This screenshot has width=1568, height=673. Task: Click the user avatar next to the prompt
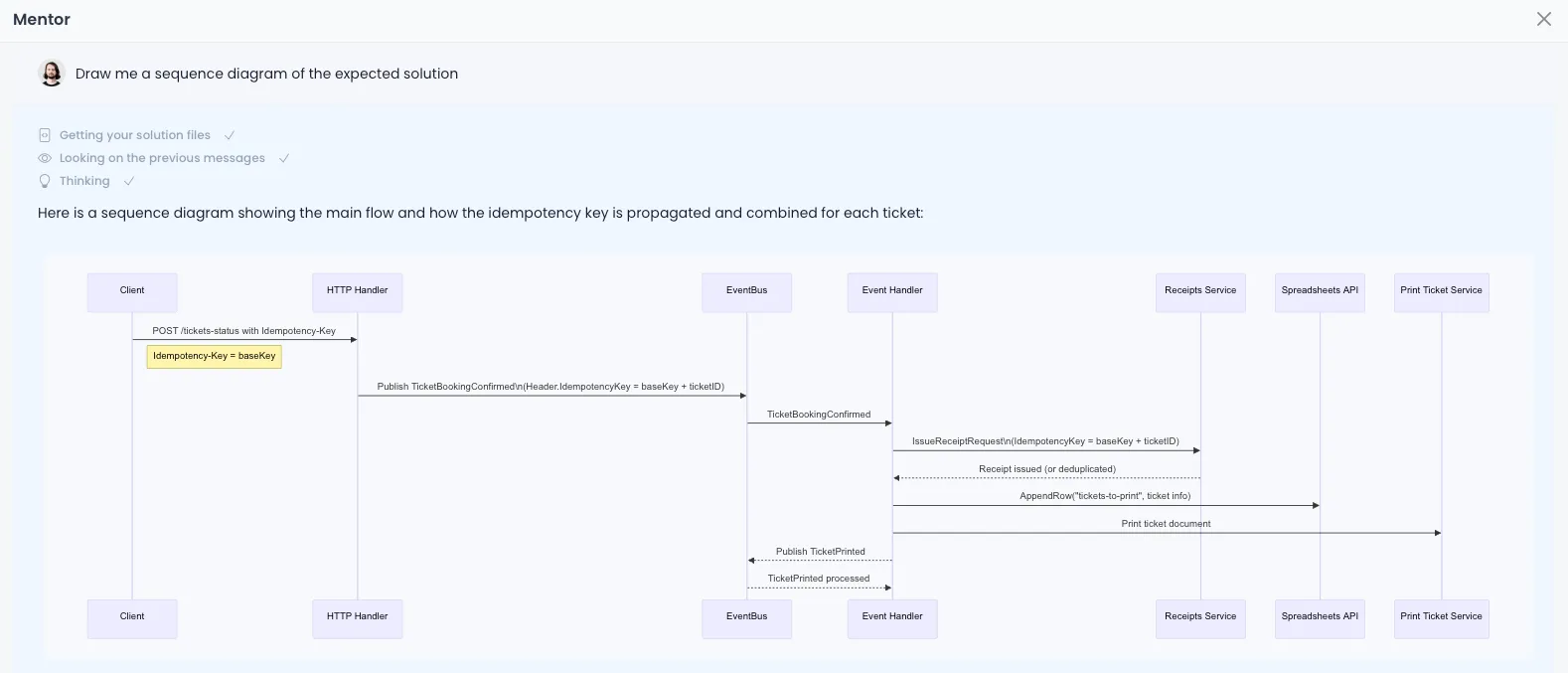[51, 73]
